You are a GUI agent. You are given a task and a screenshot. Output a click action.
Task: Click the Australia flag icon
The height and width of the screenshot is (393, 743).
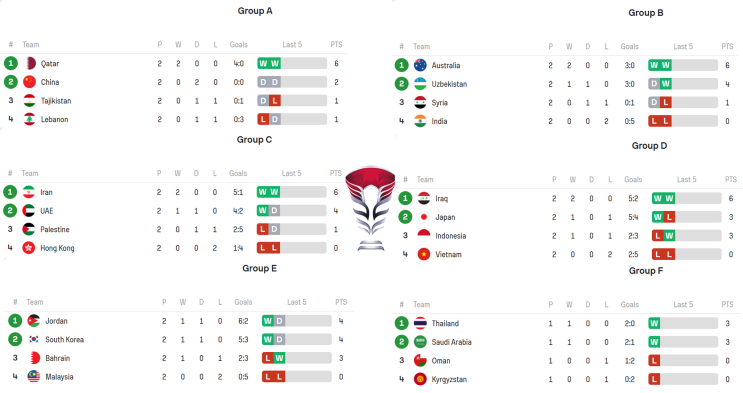[x=420, y=65]
